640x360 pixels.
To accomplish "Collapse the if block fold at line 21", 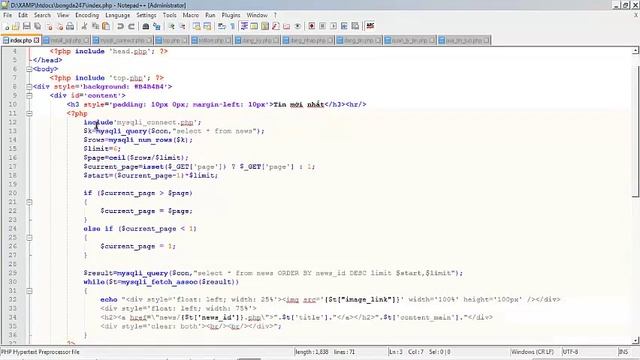I will (29, 202).
